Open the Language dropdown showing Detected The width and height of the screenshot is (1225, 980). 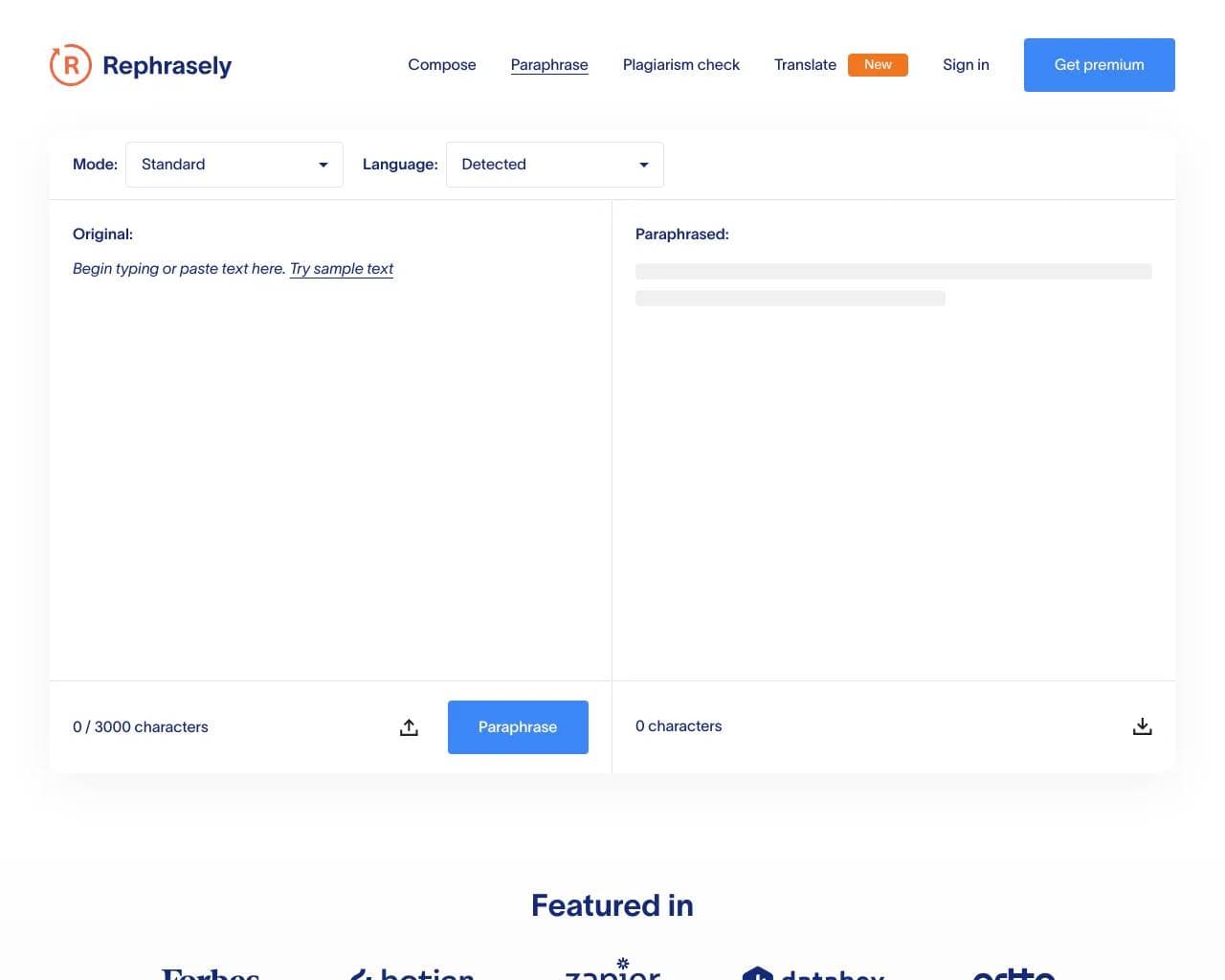[555, 165]
